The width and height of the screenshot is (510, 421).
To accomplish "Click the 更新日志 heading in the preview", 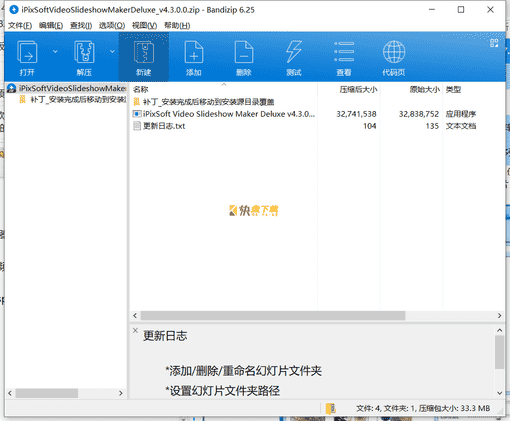I will (165, 336).
